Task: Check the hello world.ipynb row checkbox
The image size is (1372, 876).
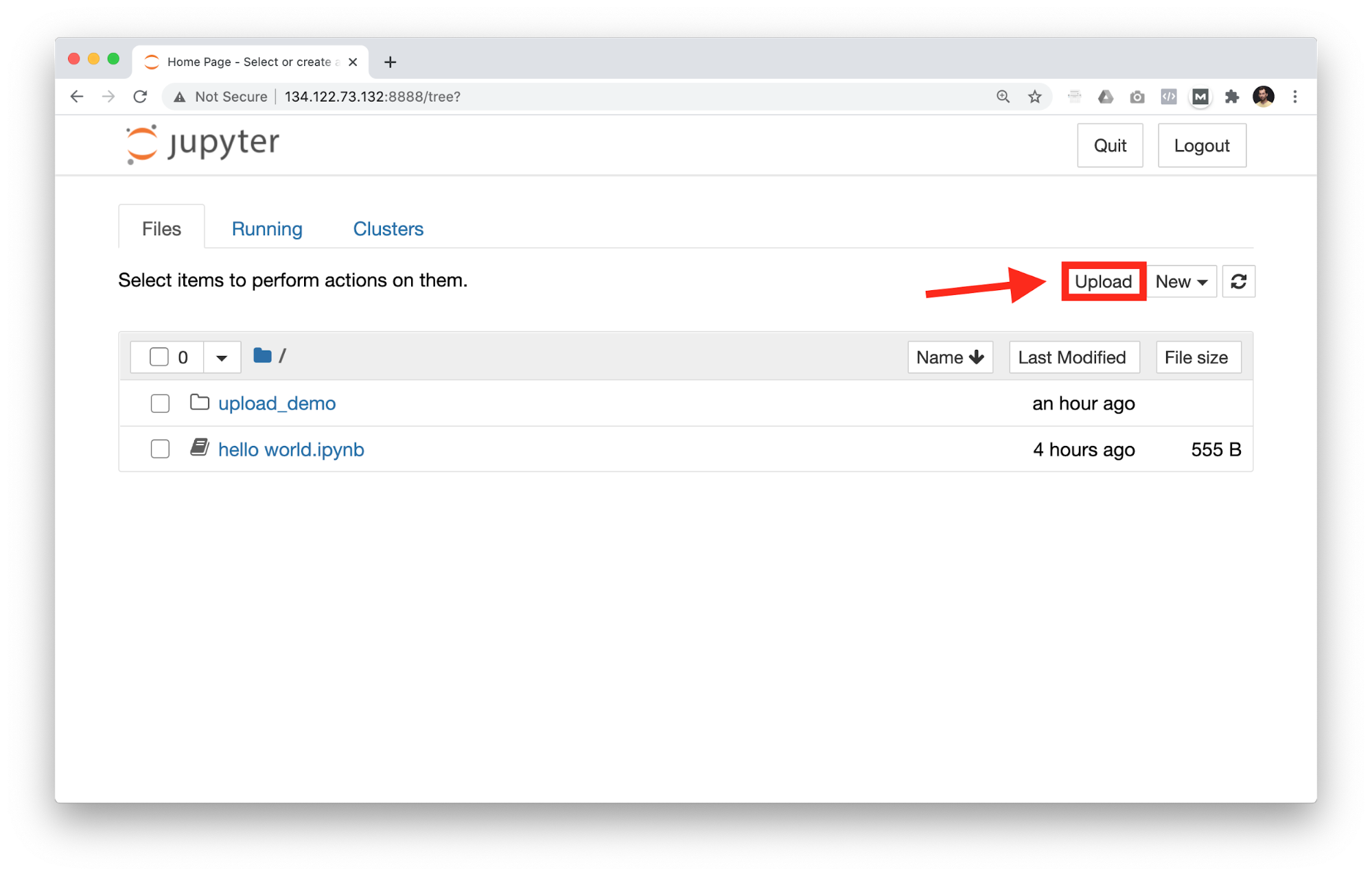Action: pos(160,449)
